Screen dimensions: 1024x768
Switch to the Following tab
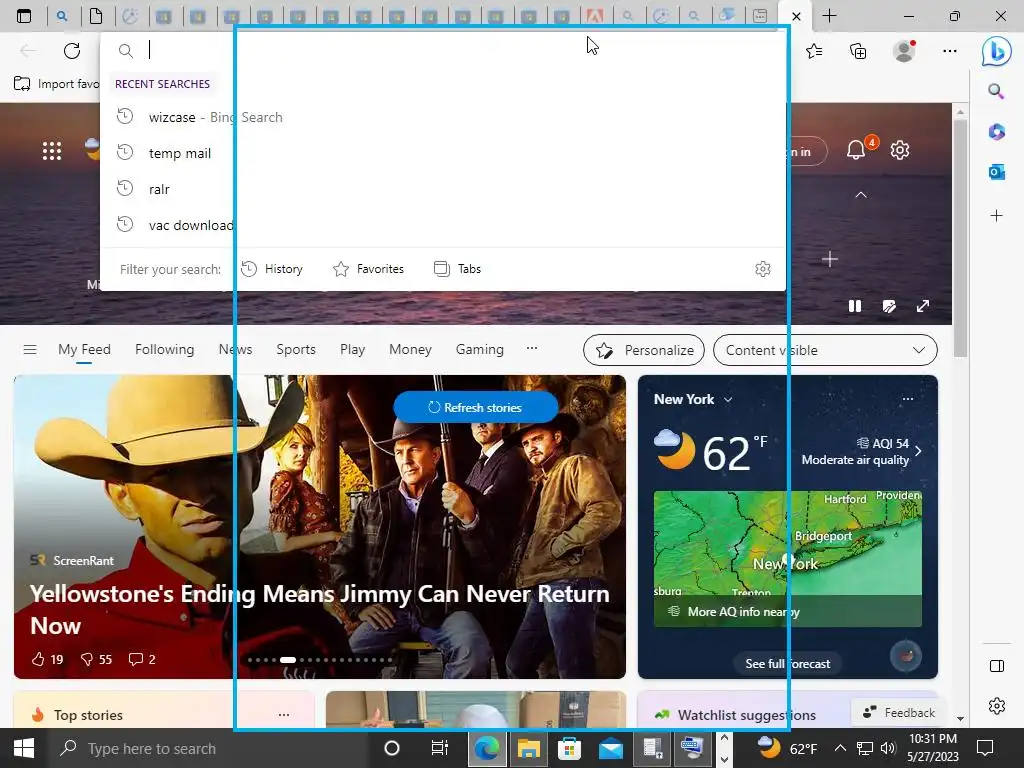coord(165,349)
